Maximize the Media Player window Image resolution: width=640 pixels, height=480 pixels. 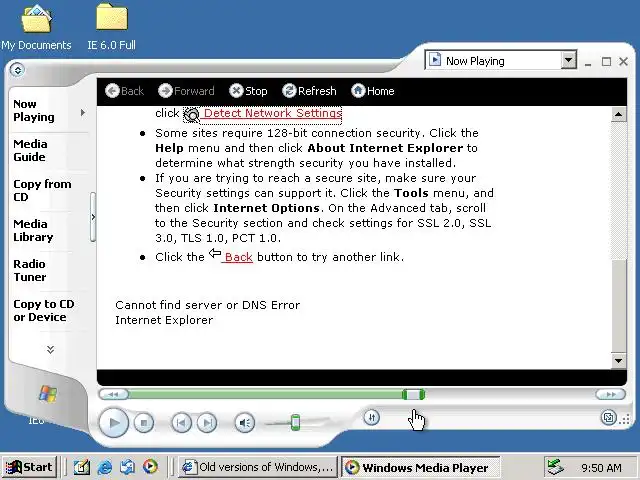[x=606, y=62]
